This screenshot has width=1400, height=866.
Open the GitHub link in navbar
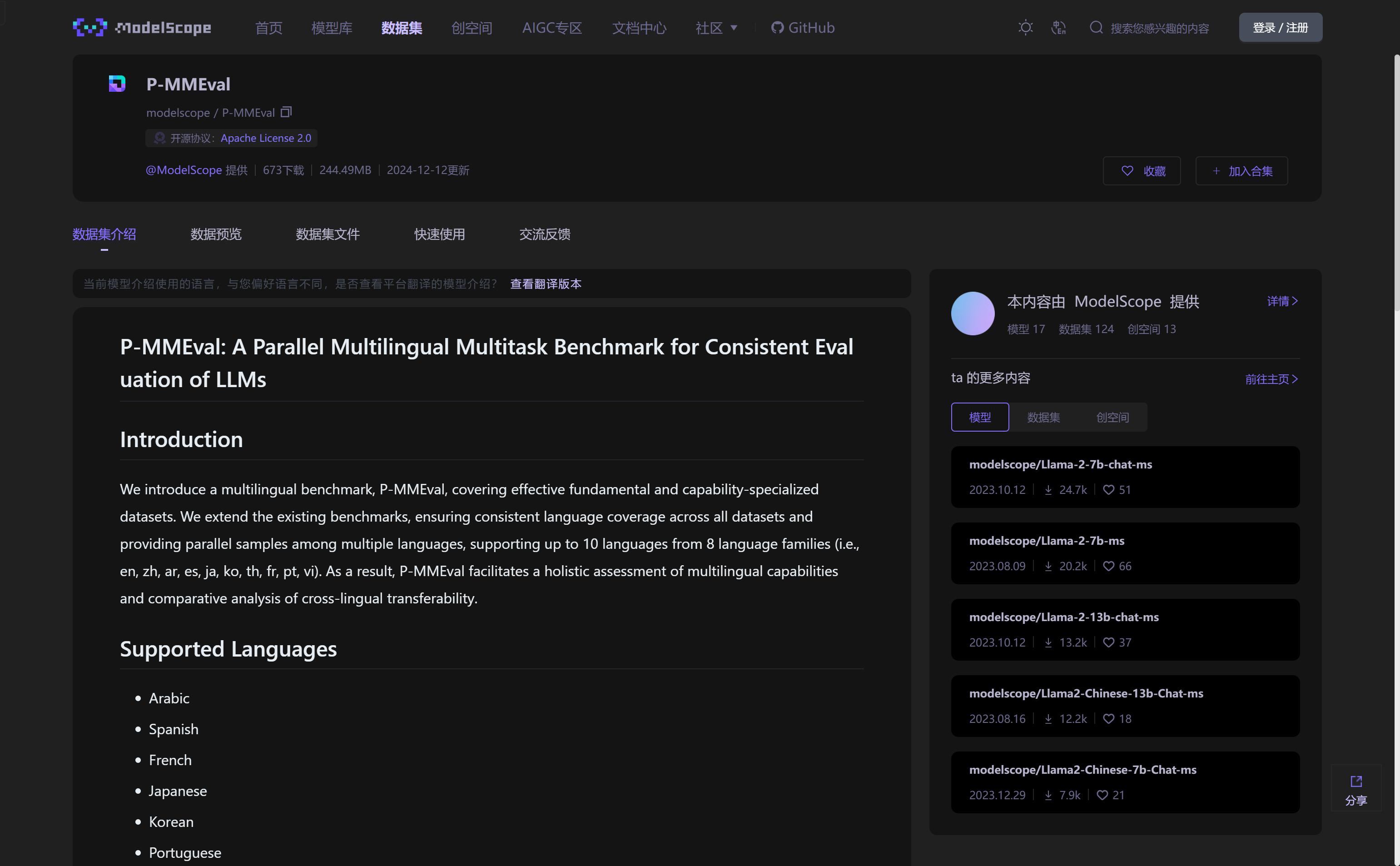click(x=803, y=28)
